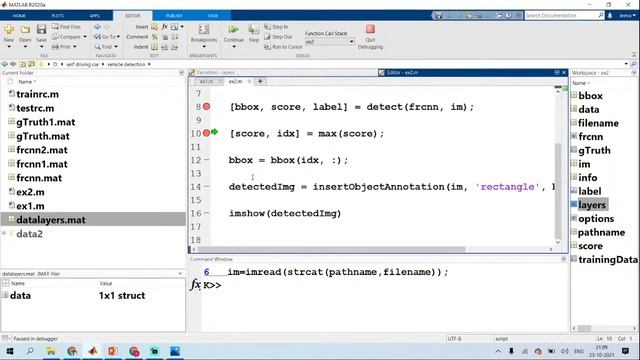640x360 pixels.
Task: Click the 'data' 1x1 struct row
Action: [93, 296]
